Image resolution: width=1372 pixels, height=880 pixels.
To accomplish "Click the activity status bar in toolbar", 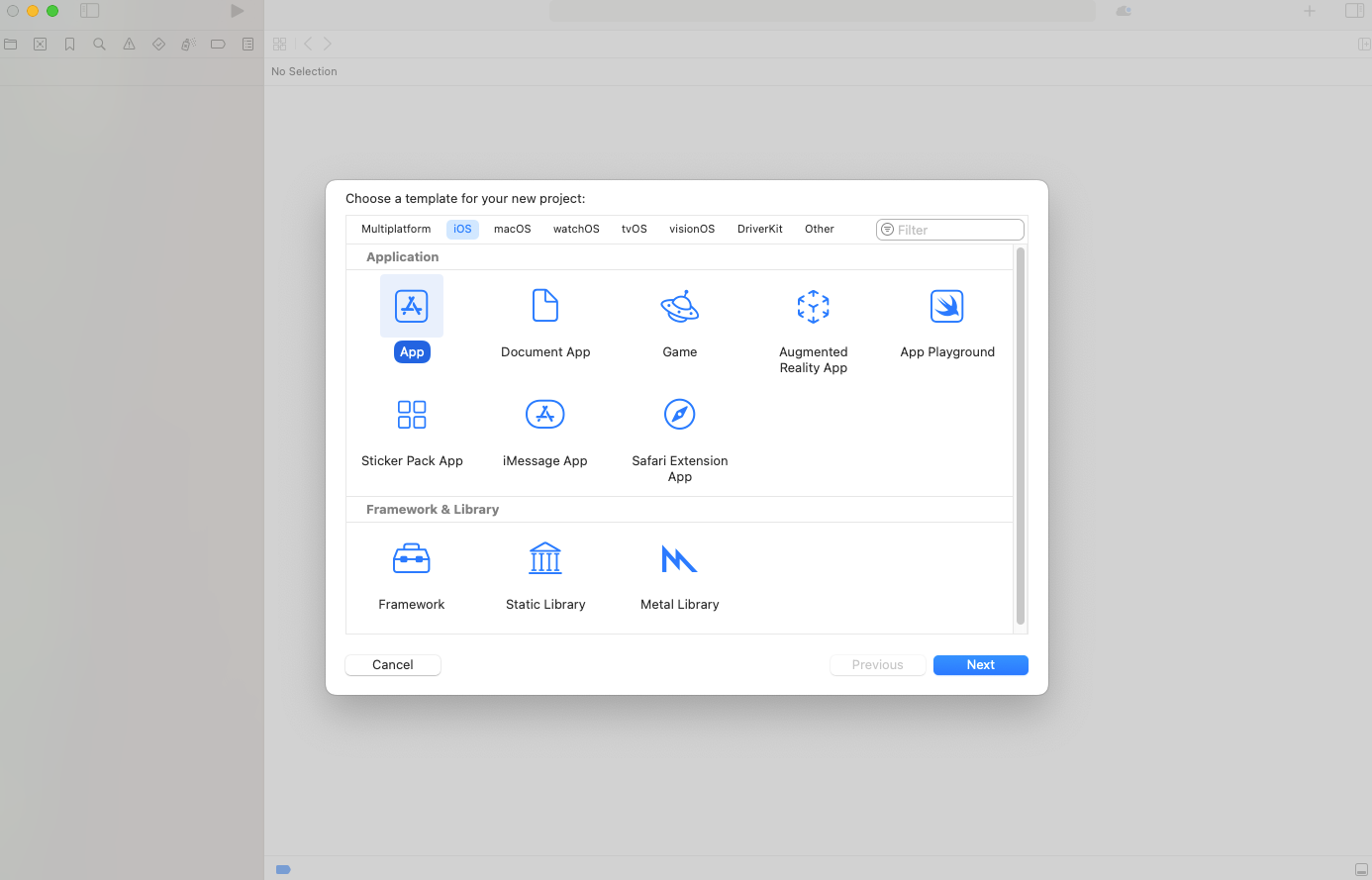I will point(823,11).
